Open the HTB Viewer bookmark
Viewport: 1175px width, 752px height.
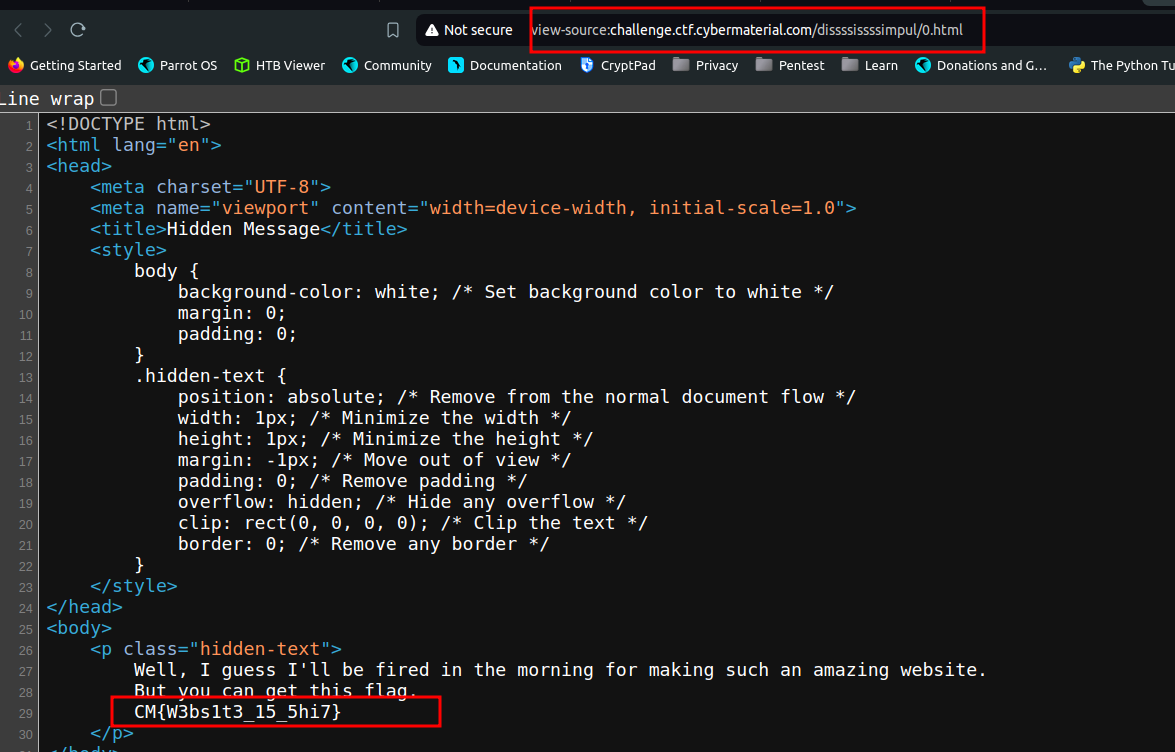[x=280, y=65]
